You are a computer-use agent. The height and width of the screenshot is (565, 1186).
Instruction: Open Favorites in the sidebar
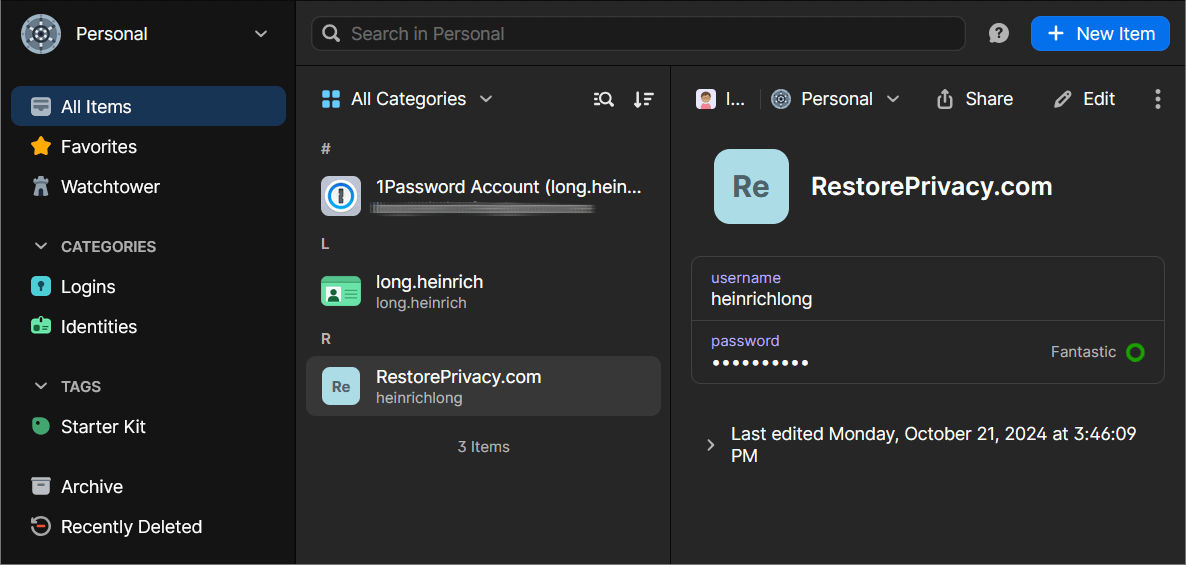(x=148, y=146)
